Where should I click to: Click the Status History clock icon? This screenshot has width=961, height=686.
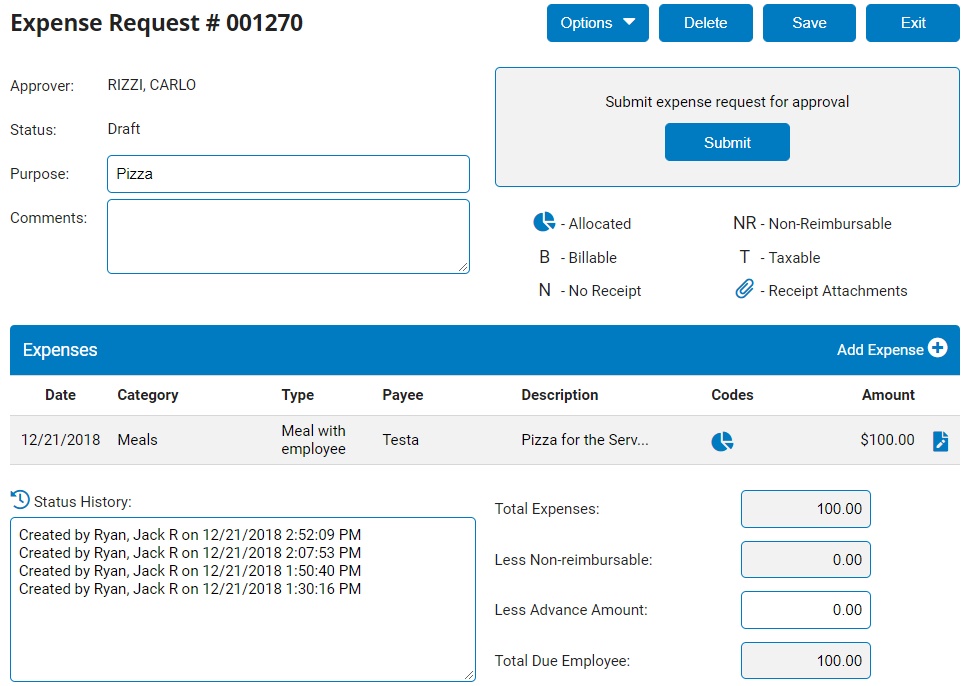20,499
